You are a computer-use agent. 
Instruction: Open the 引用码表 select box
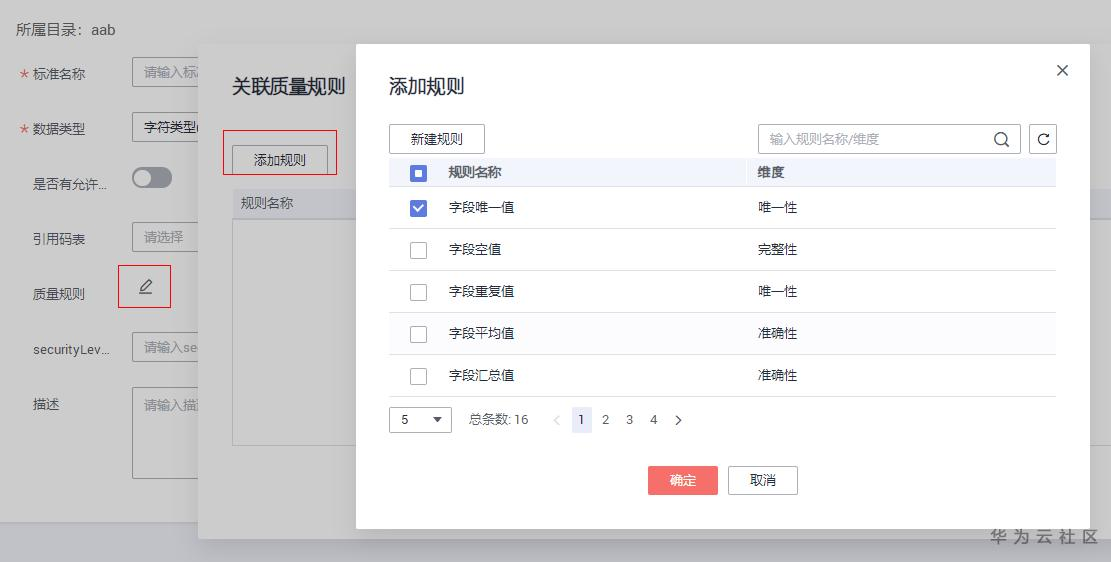click(165, 237)
